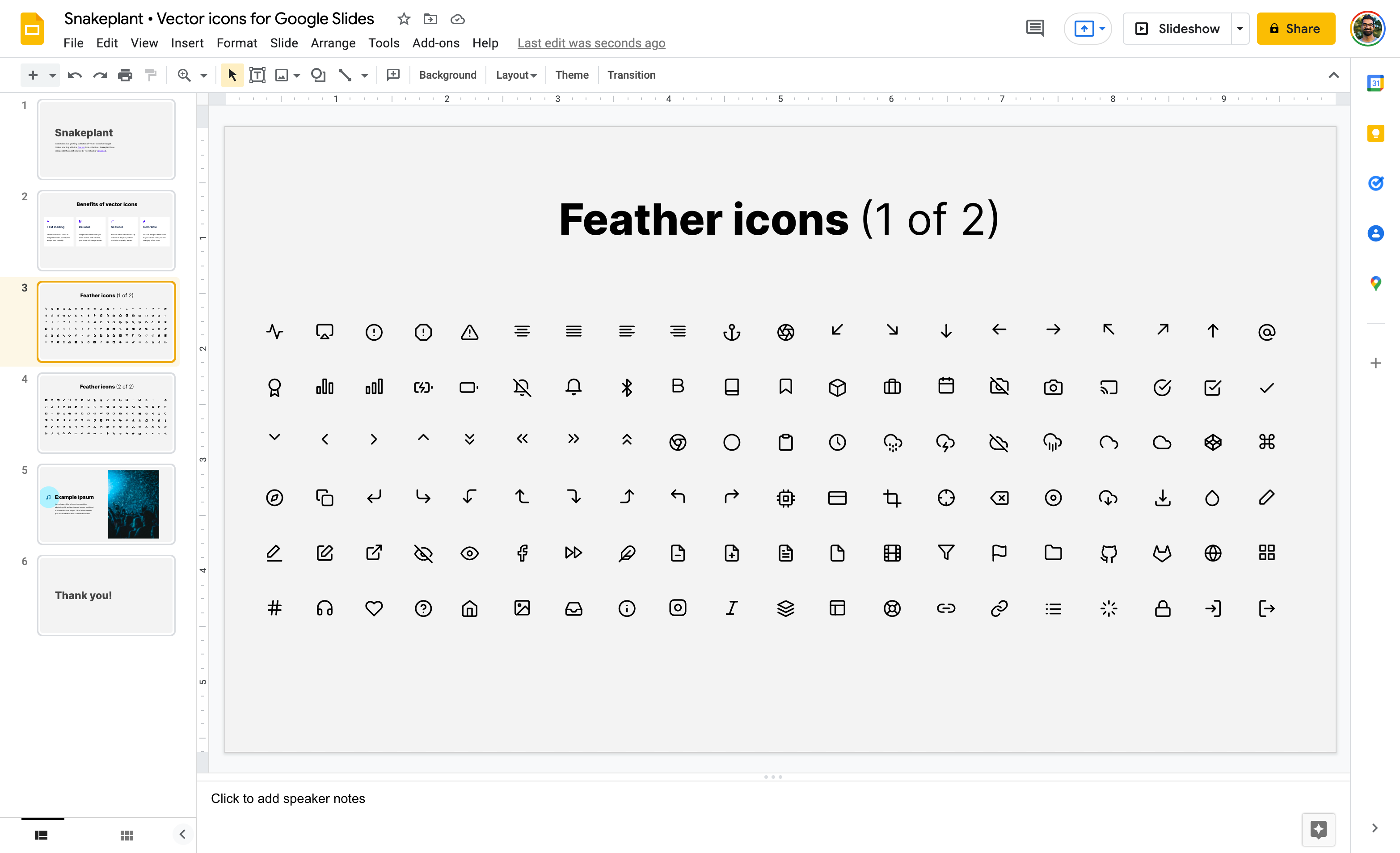Select the 'Thank you!' slide thumbnail

click(106, 595)
